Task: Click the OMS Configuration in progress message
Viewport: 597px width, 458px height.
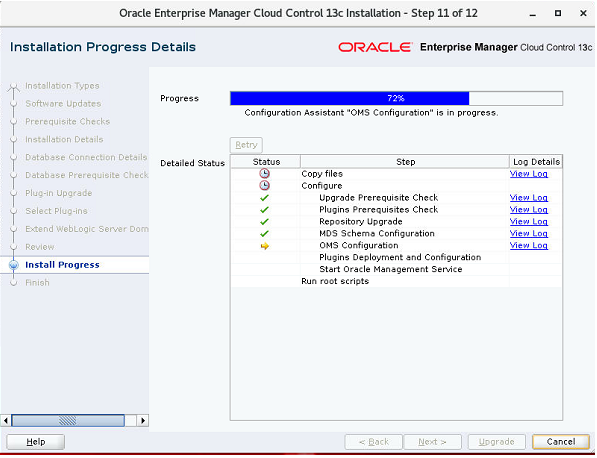Action: 371,113
